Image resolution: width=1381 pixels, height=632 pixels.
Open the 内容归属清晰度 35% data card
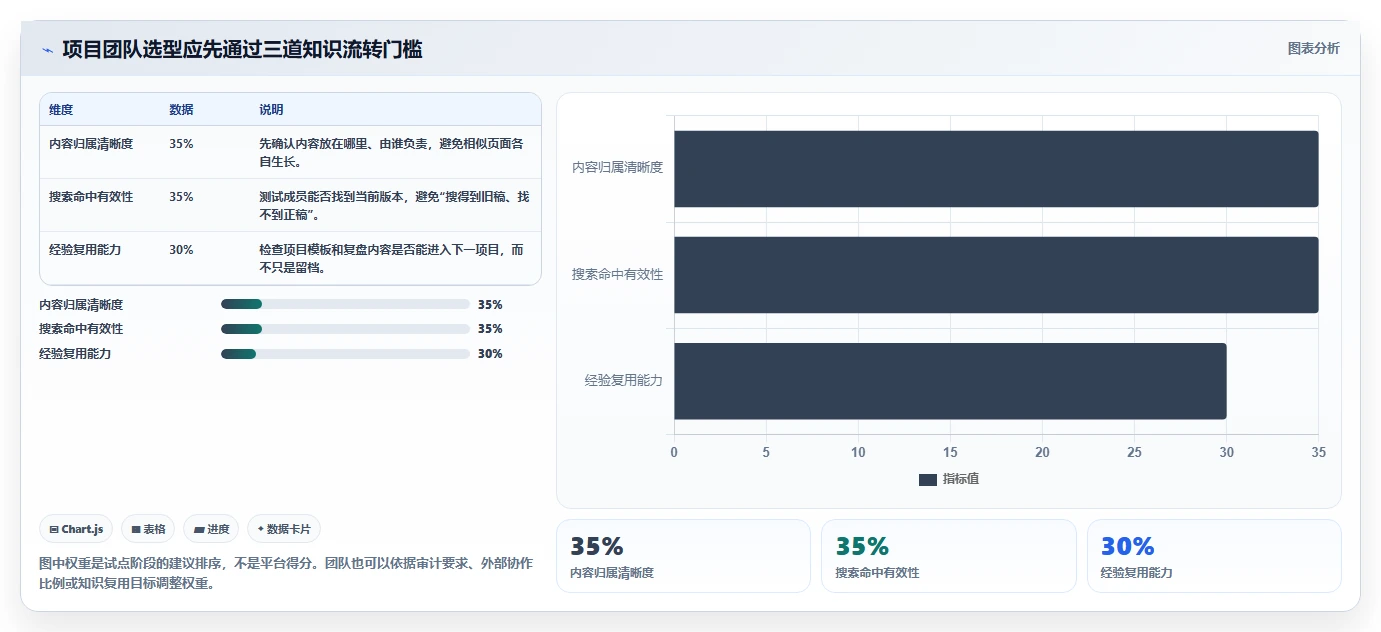(683, 556)
